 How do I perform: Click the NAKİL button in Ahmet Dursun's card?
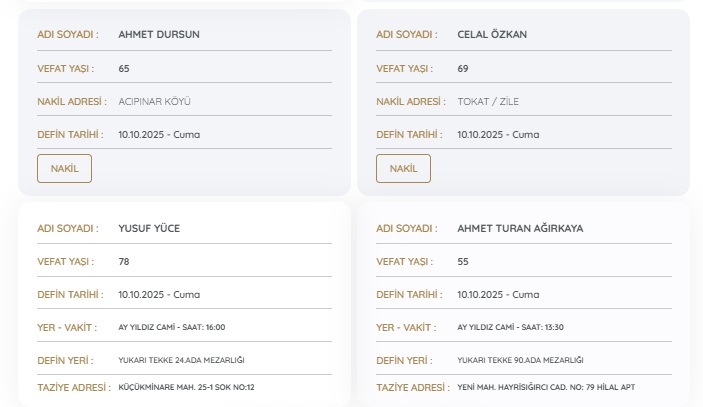pyautogui.click(x=64, y=168)
